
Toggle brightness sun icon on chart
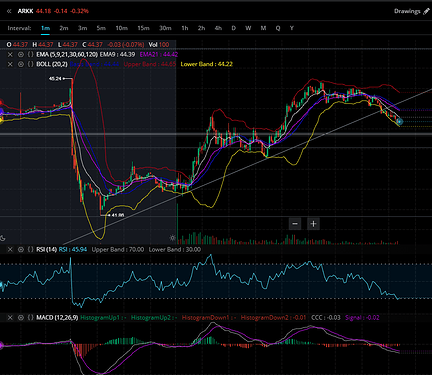tap(172, 238)
